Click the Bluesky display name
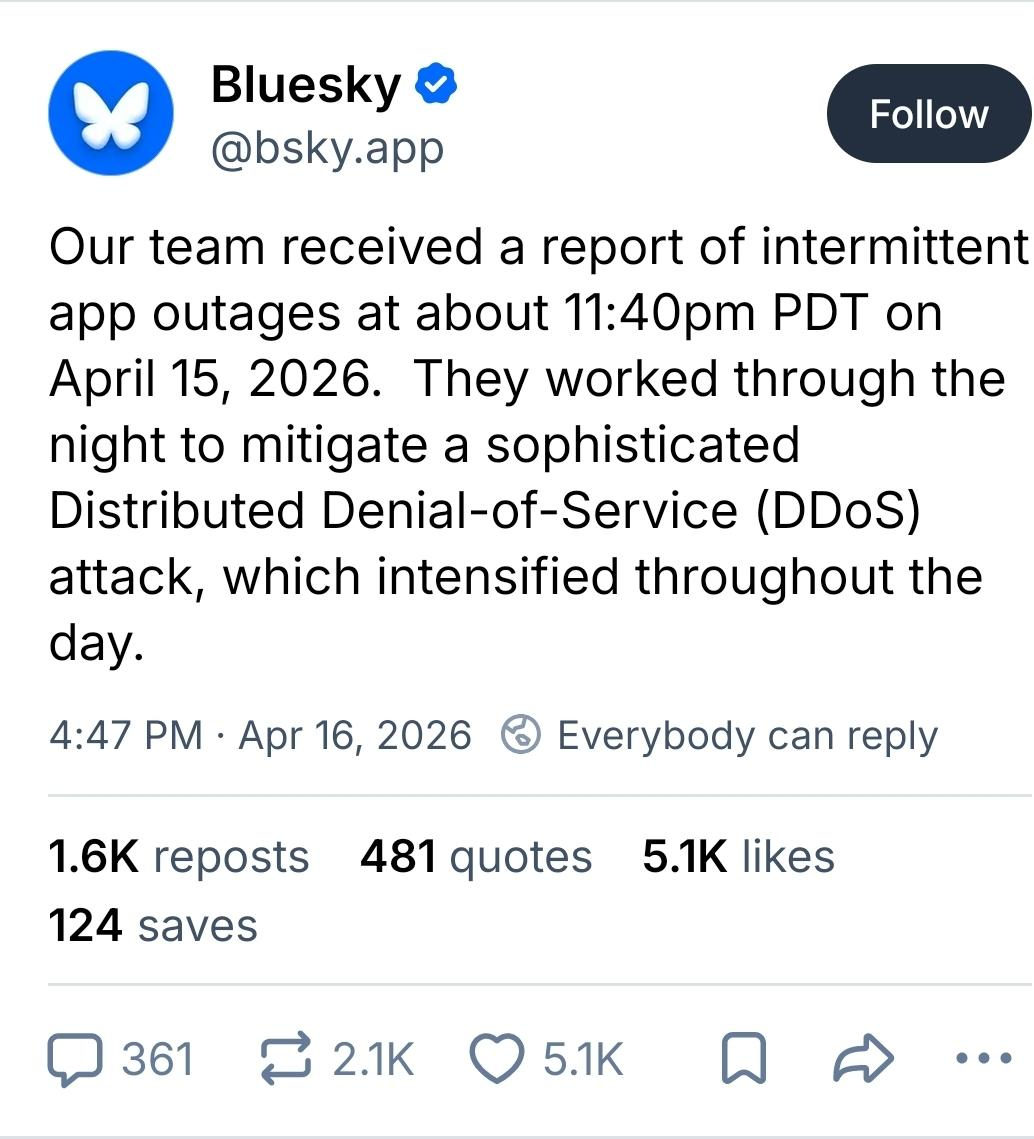Image resolution: width=1034 pixels, height=1139 pixels. point(305,86)
